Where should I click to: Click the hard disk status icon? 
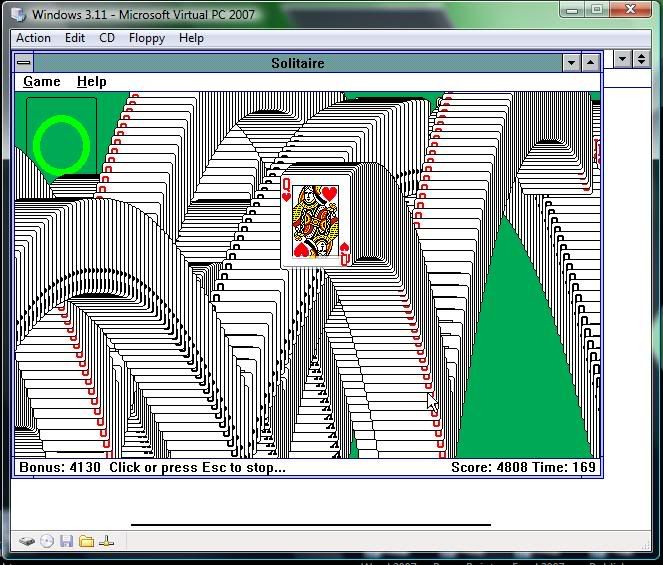(27, 541)
